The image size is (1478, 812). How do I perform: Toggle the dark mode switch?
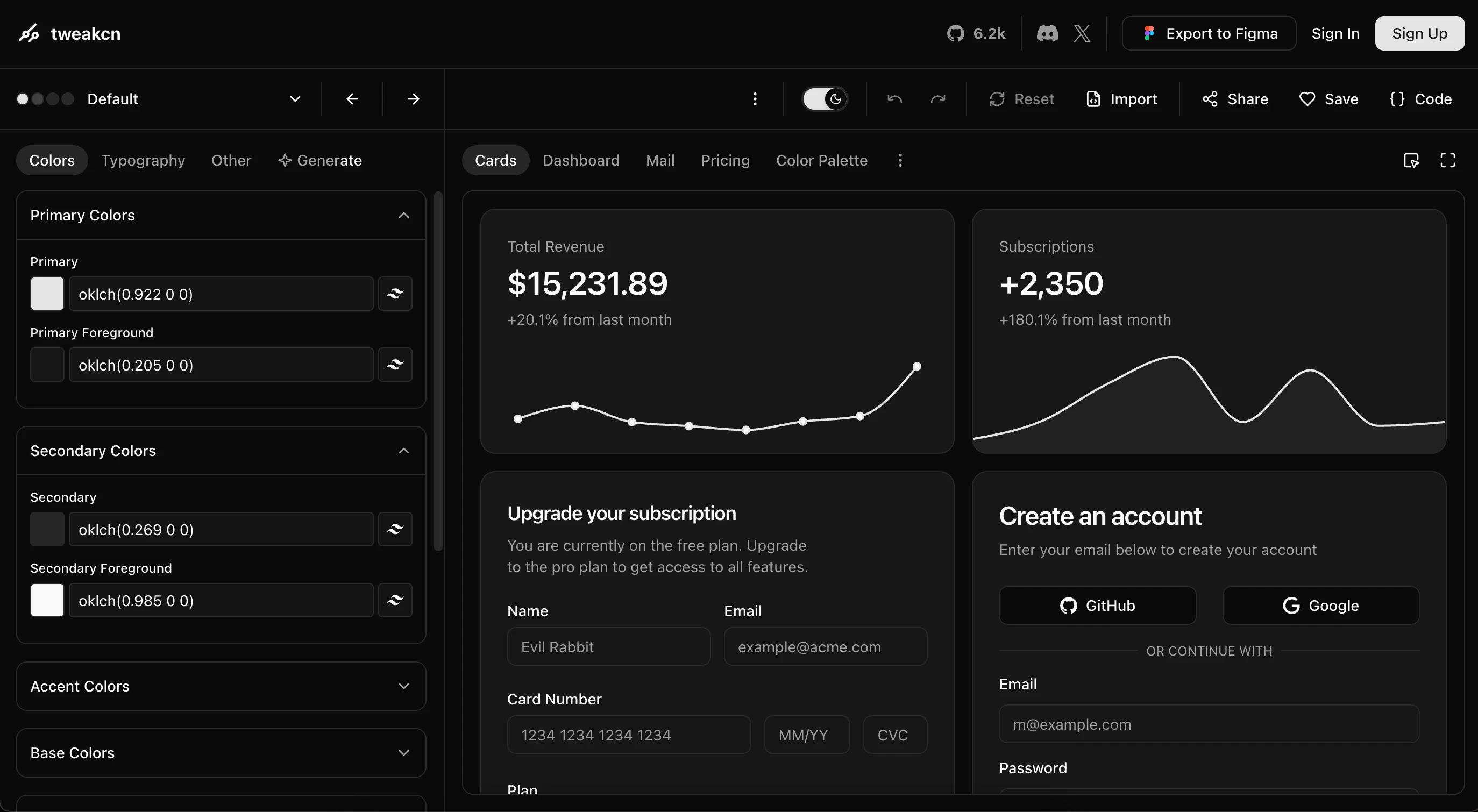tap(825, 99)
